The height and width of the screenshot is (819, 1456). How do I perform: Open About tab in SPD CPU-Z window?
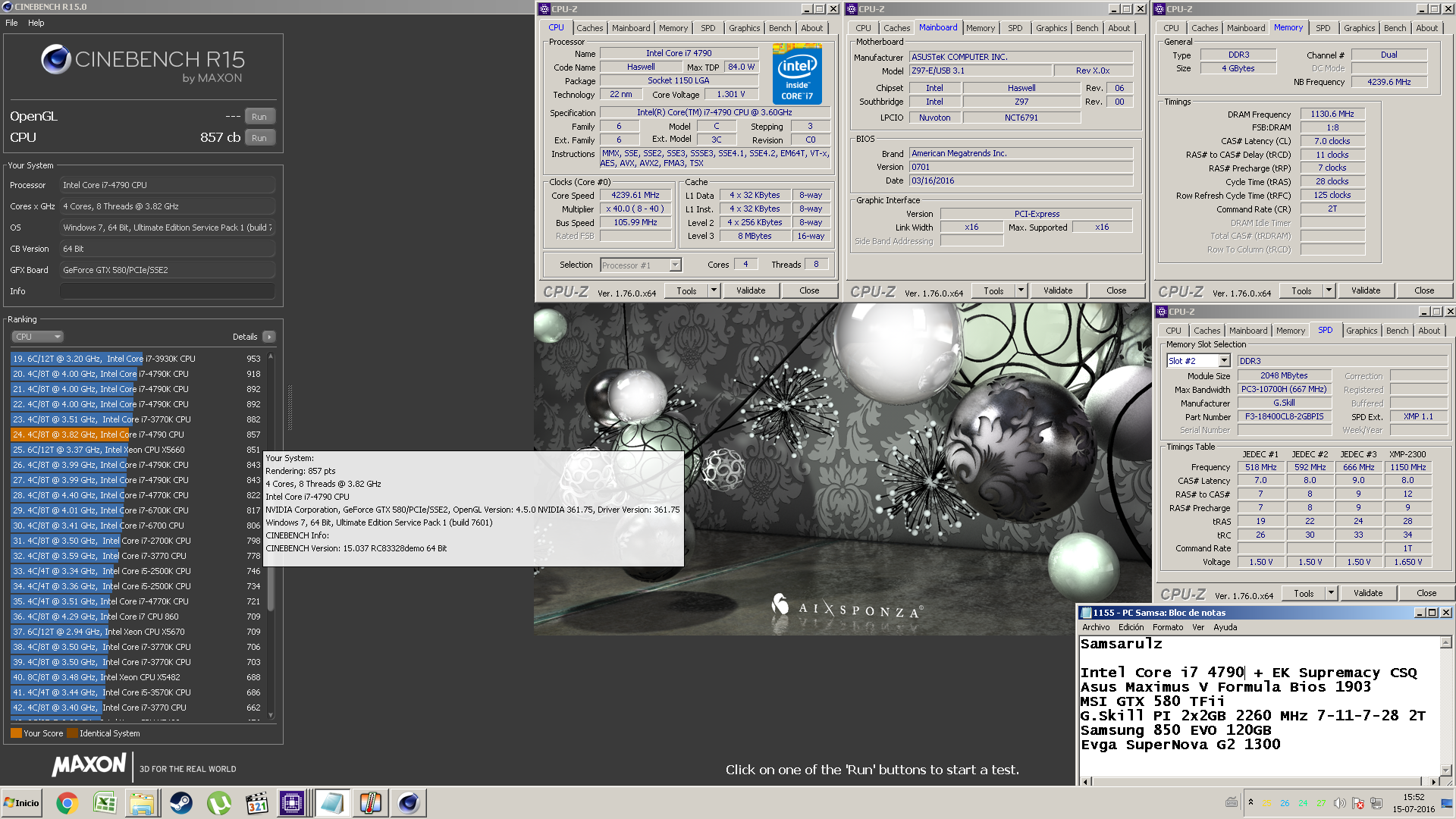click(1429, 331)
